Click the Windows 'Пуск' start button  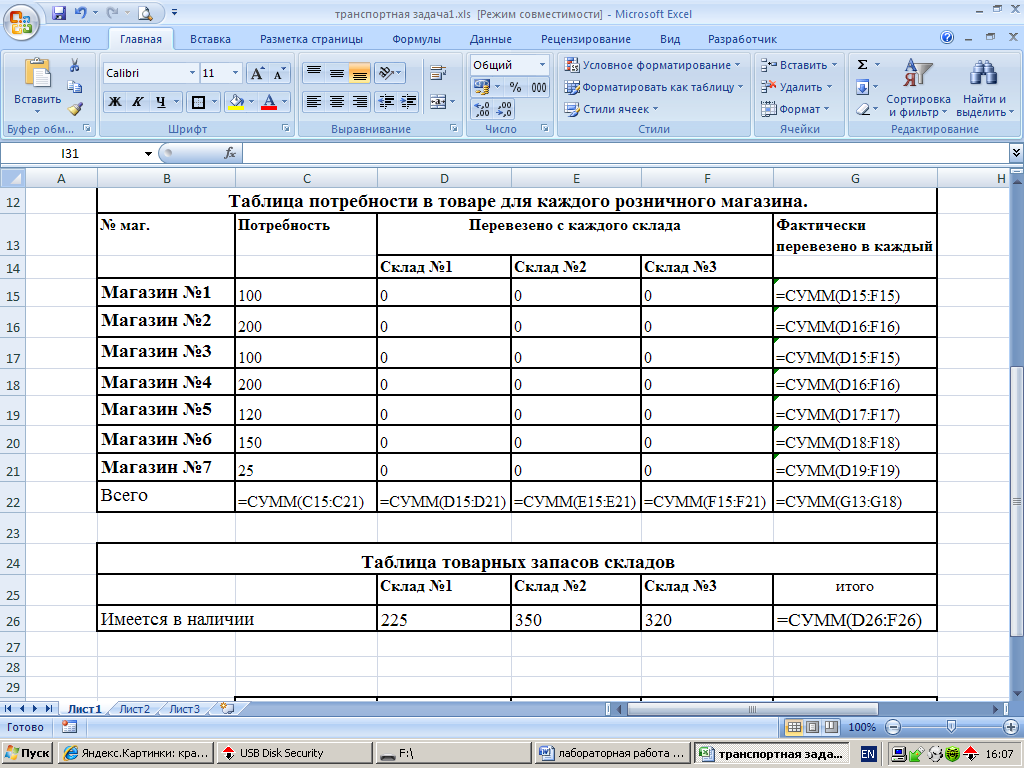[x=27, y=754]
